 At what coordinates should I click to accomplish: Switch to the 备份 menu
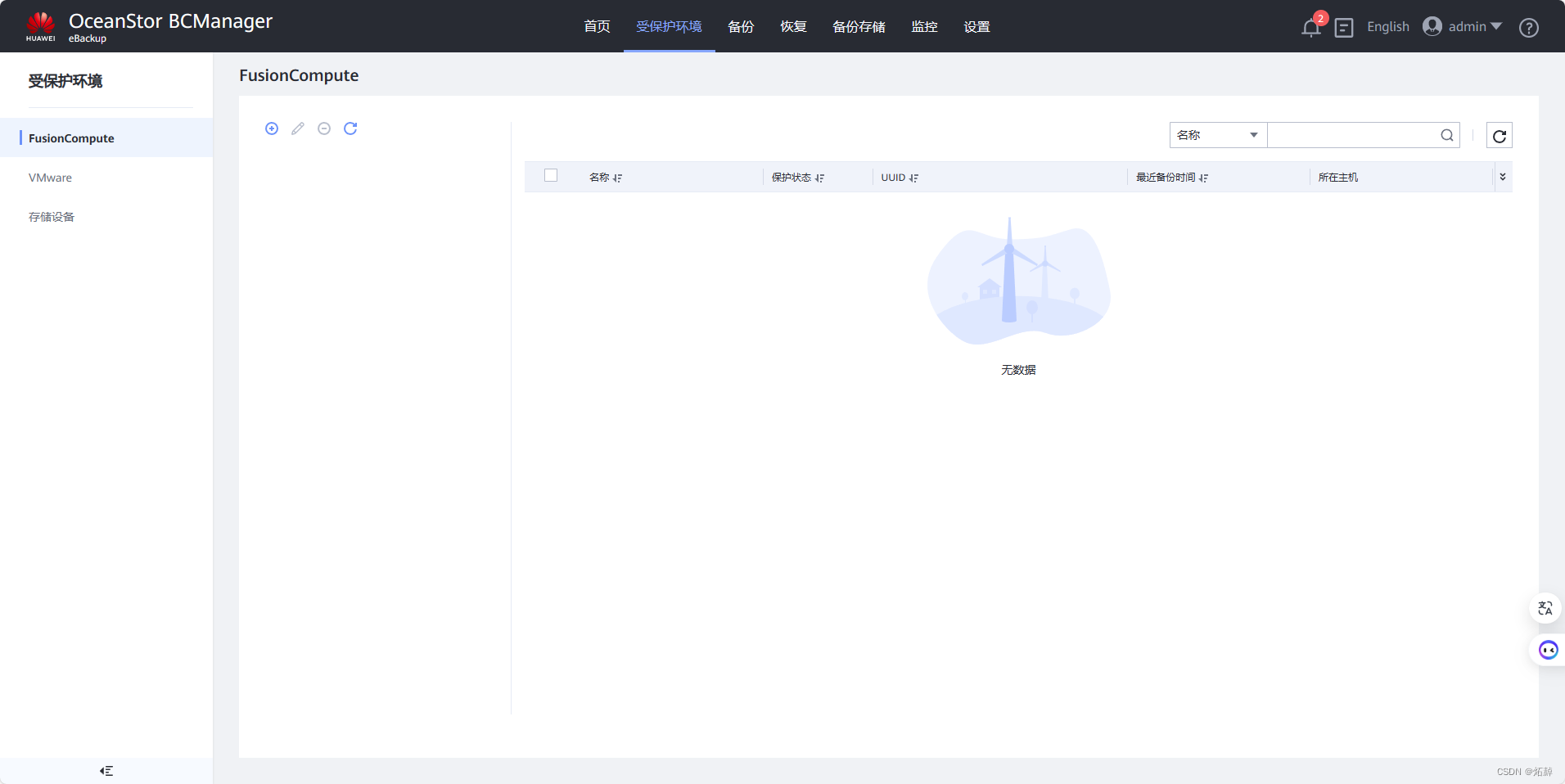pyautogui.click(x=740, y=26)
